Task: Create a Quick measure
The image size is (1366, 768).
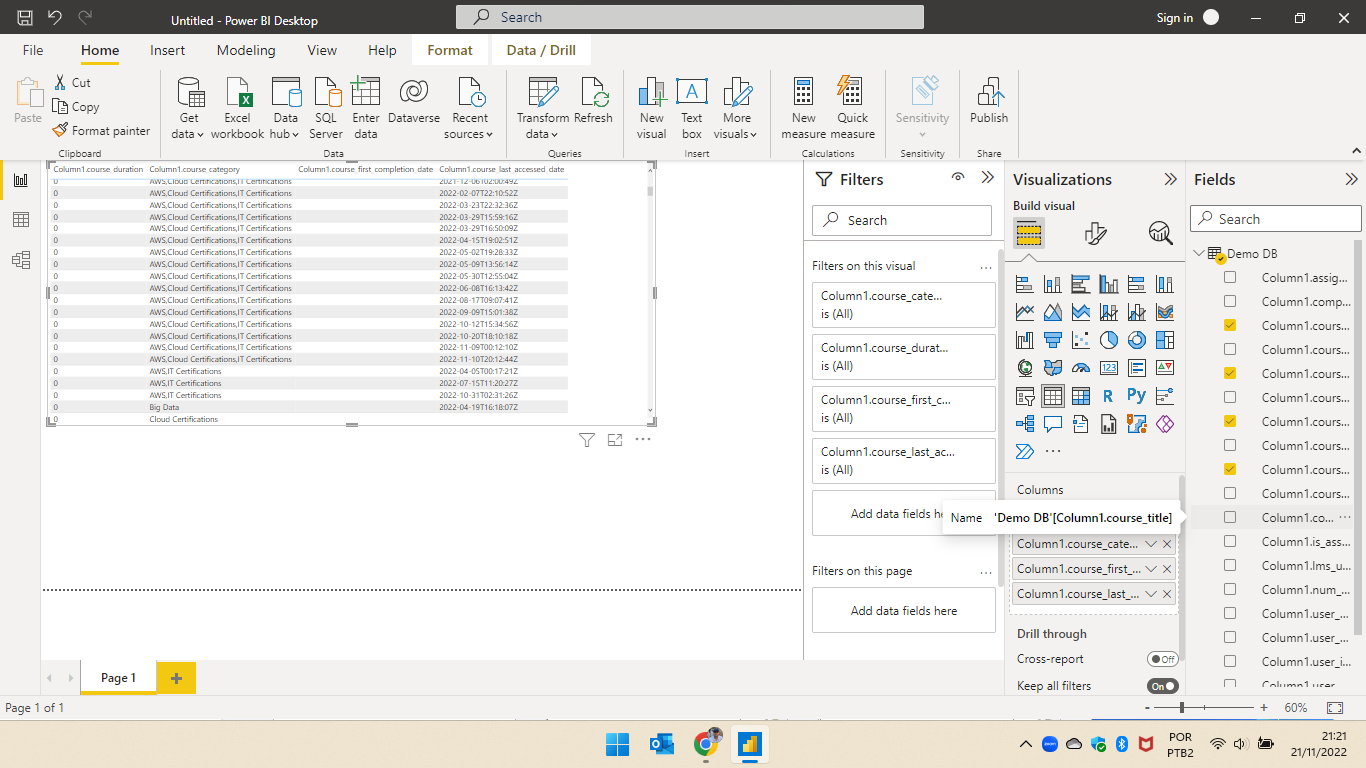Action: (852, 108)
